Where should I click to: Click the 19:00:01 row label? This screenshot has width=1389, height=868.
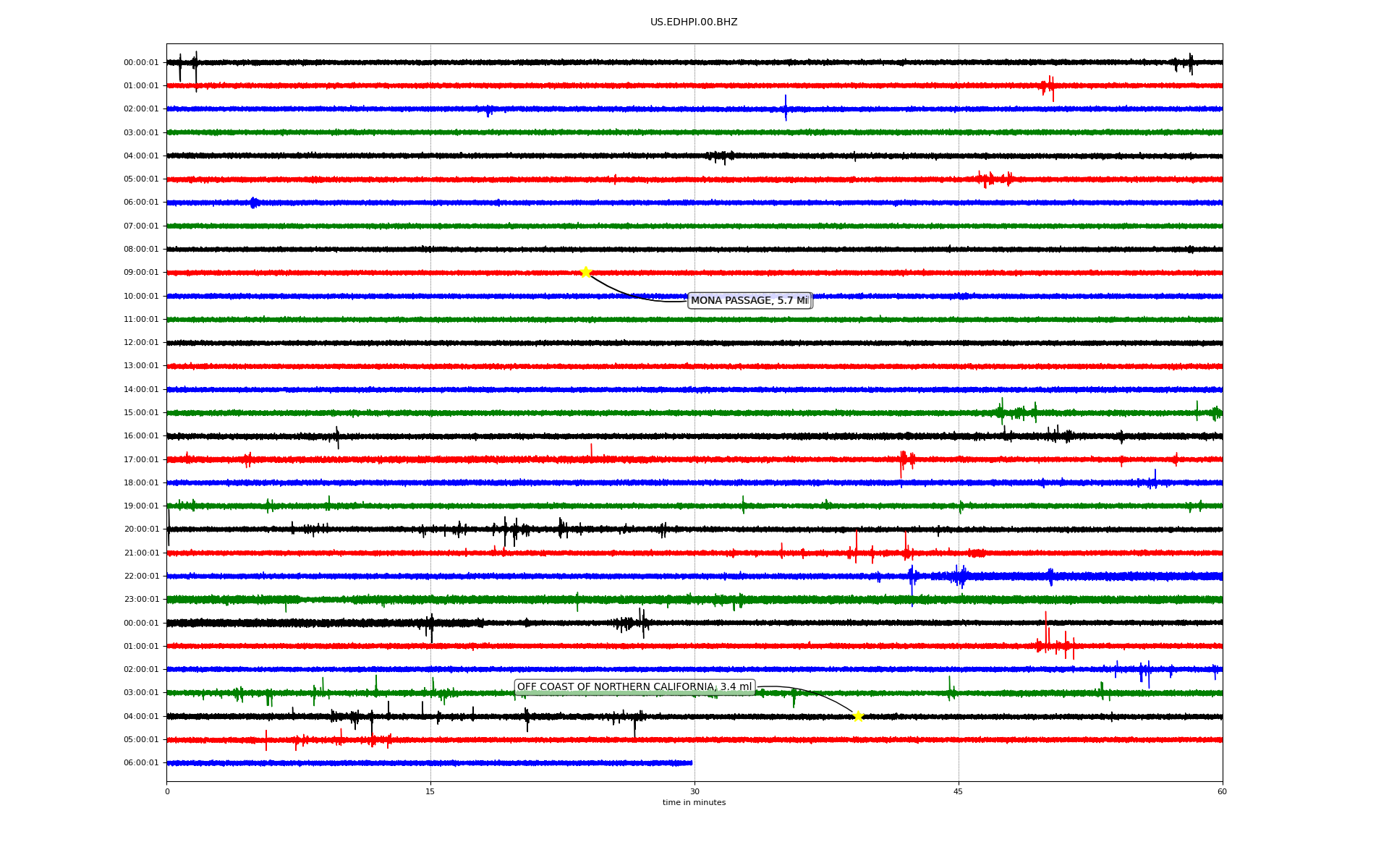[141, 506]
